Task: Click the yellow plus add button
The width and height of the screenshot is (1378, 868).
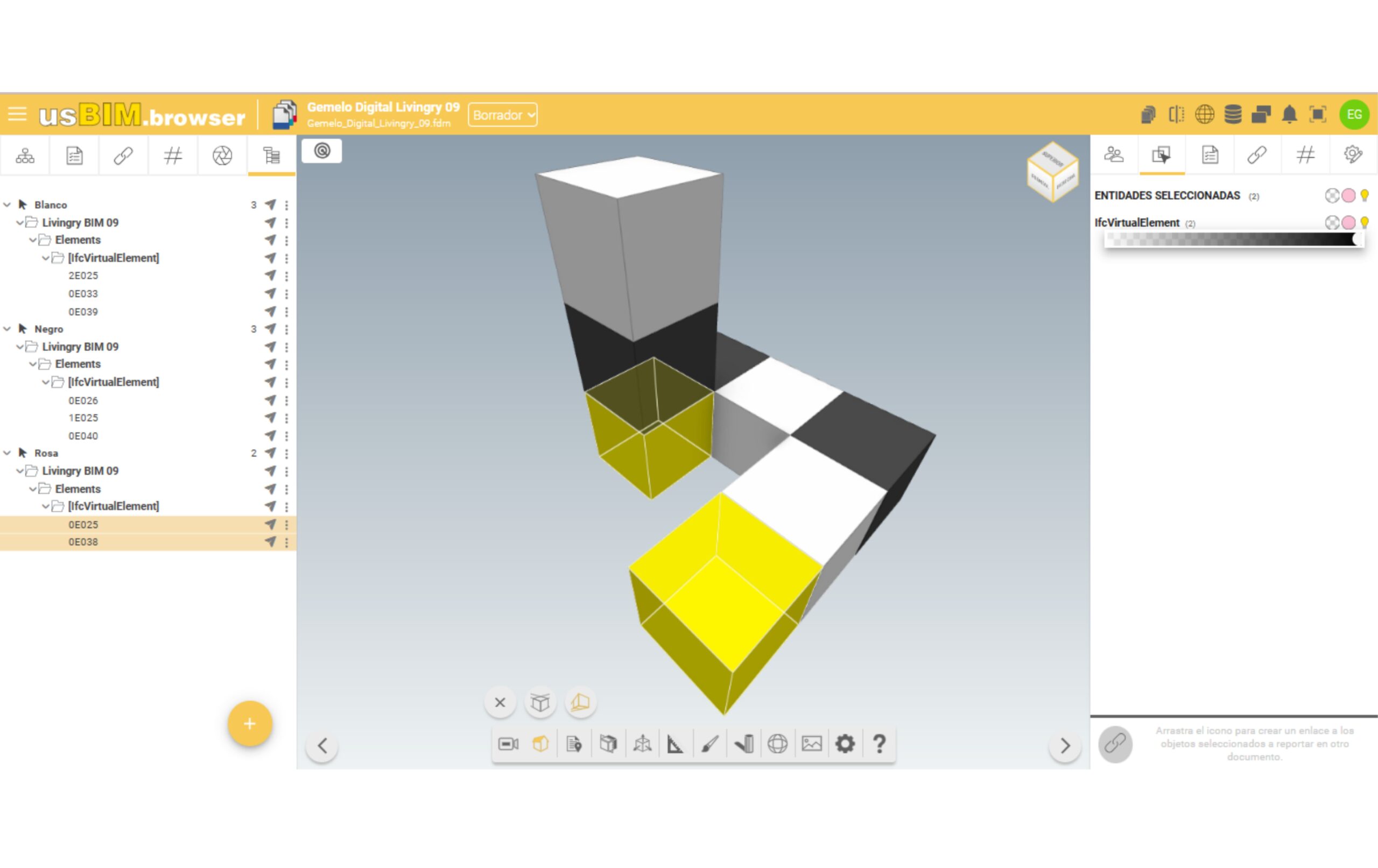Action: tap(250, 724)
